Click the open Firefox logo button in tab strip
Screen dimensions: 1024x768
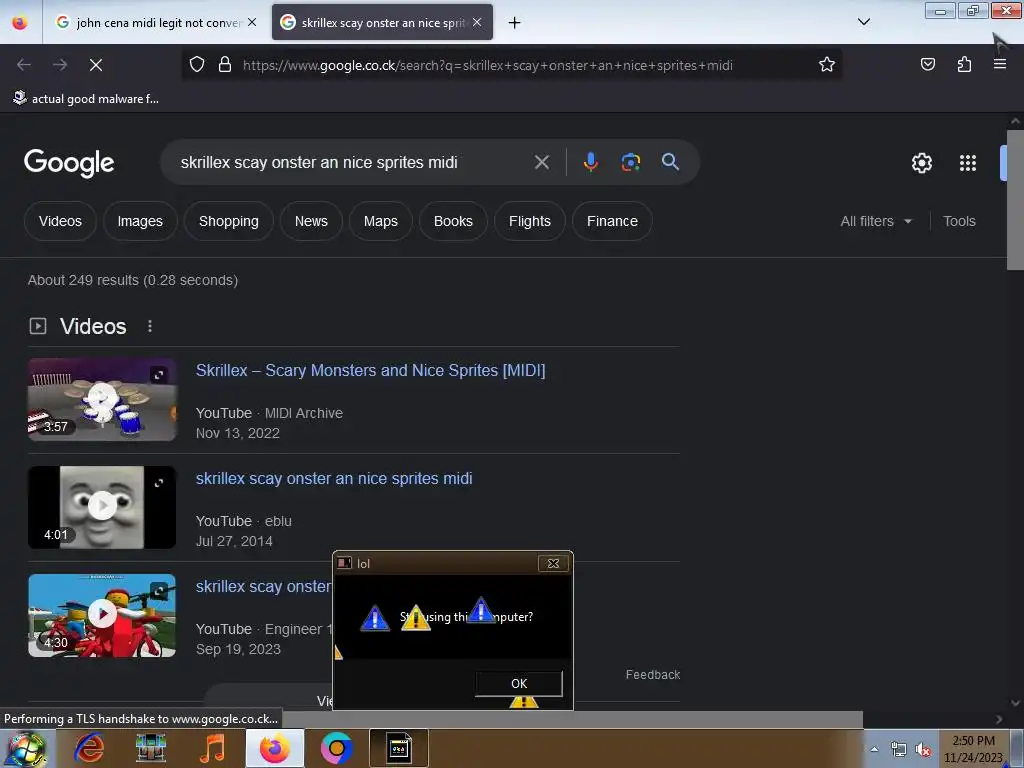(20, 23)
